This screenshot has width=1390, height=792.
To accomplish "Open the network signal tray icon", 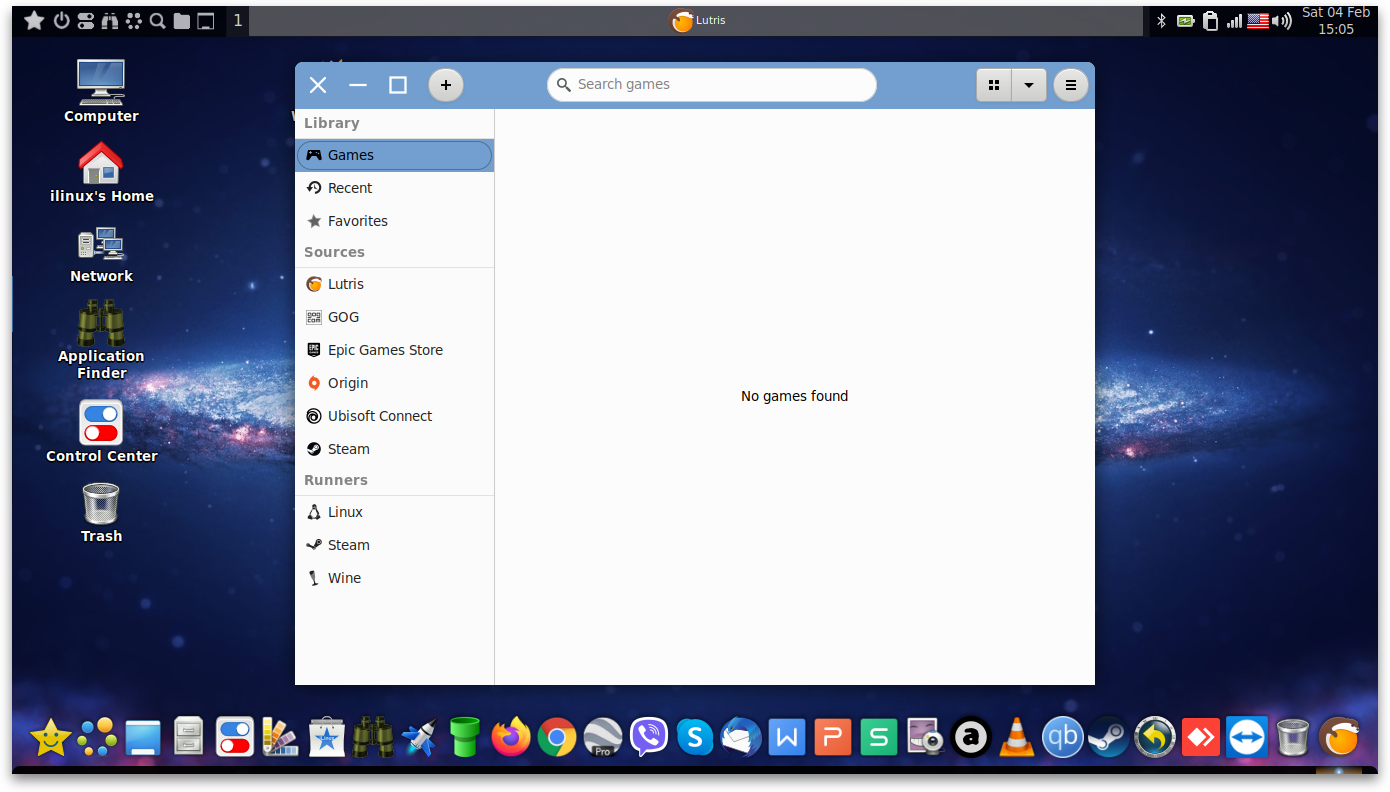I will click(1234, 20).
